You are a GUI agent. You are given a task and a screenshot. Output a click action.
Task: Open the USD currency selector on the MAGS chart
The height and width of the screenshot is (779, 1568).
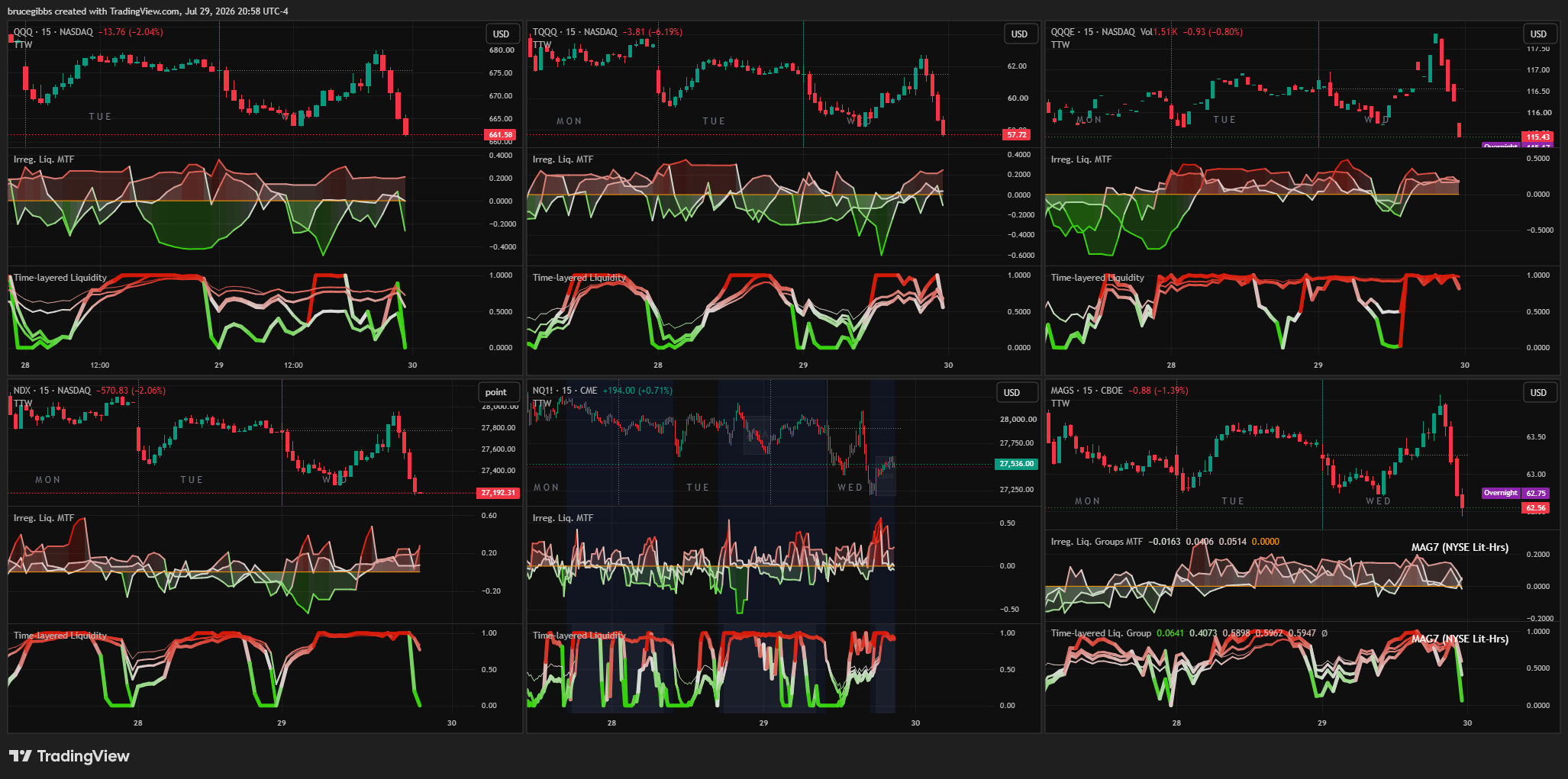point(1538,392)
